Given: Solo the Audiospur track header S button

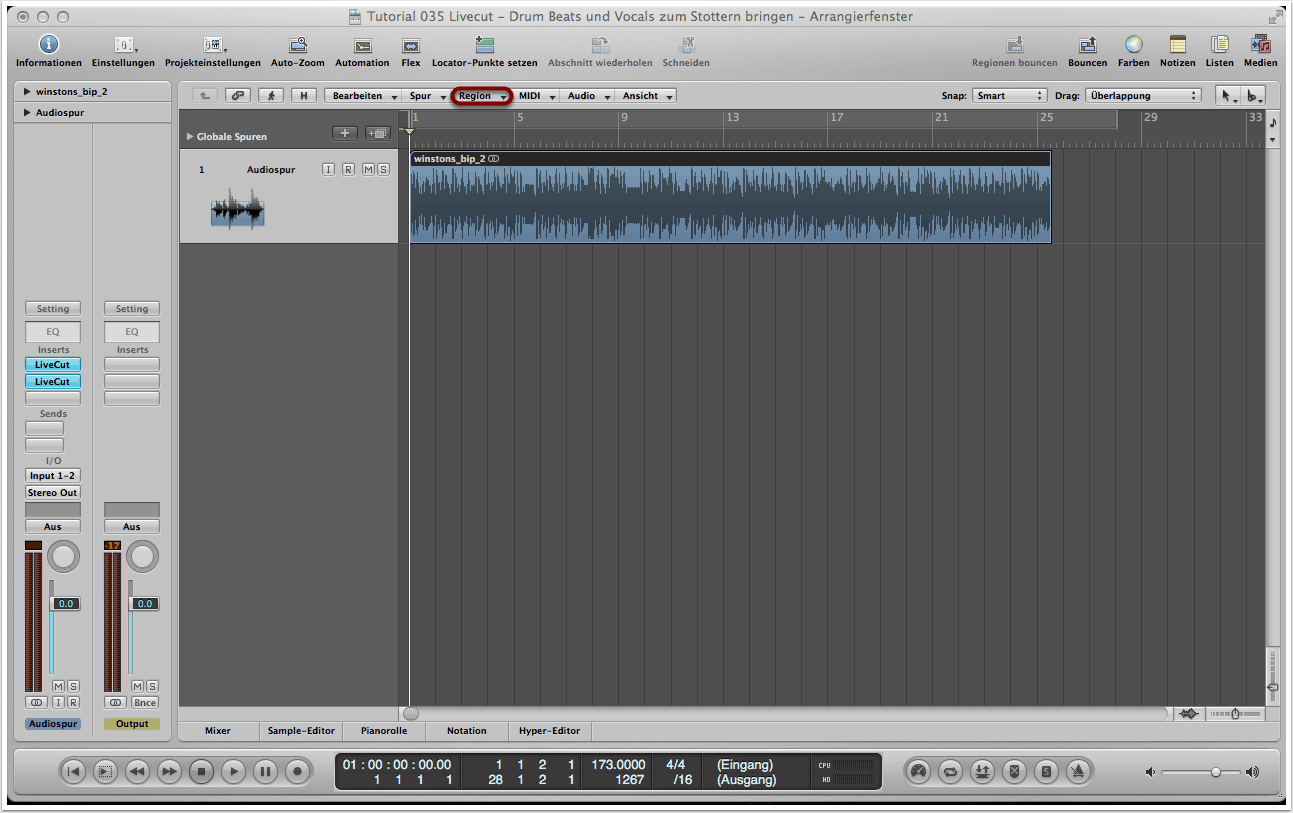Looking at the screenshot, I should coord(382,170).
